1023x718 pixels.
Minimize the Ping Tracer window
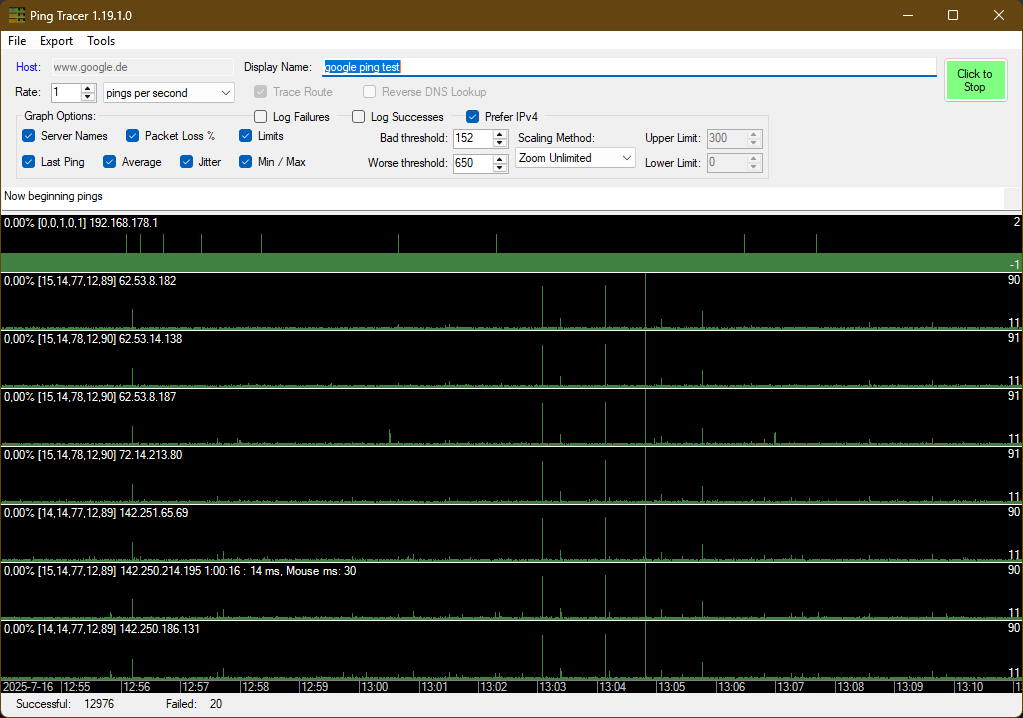pos(908,15)
